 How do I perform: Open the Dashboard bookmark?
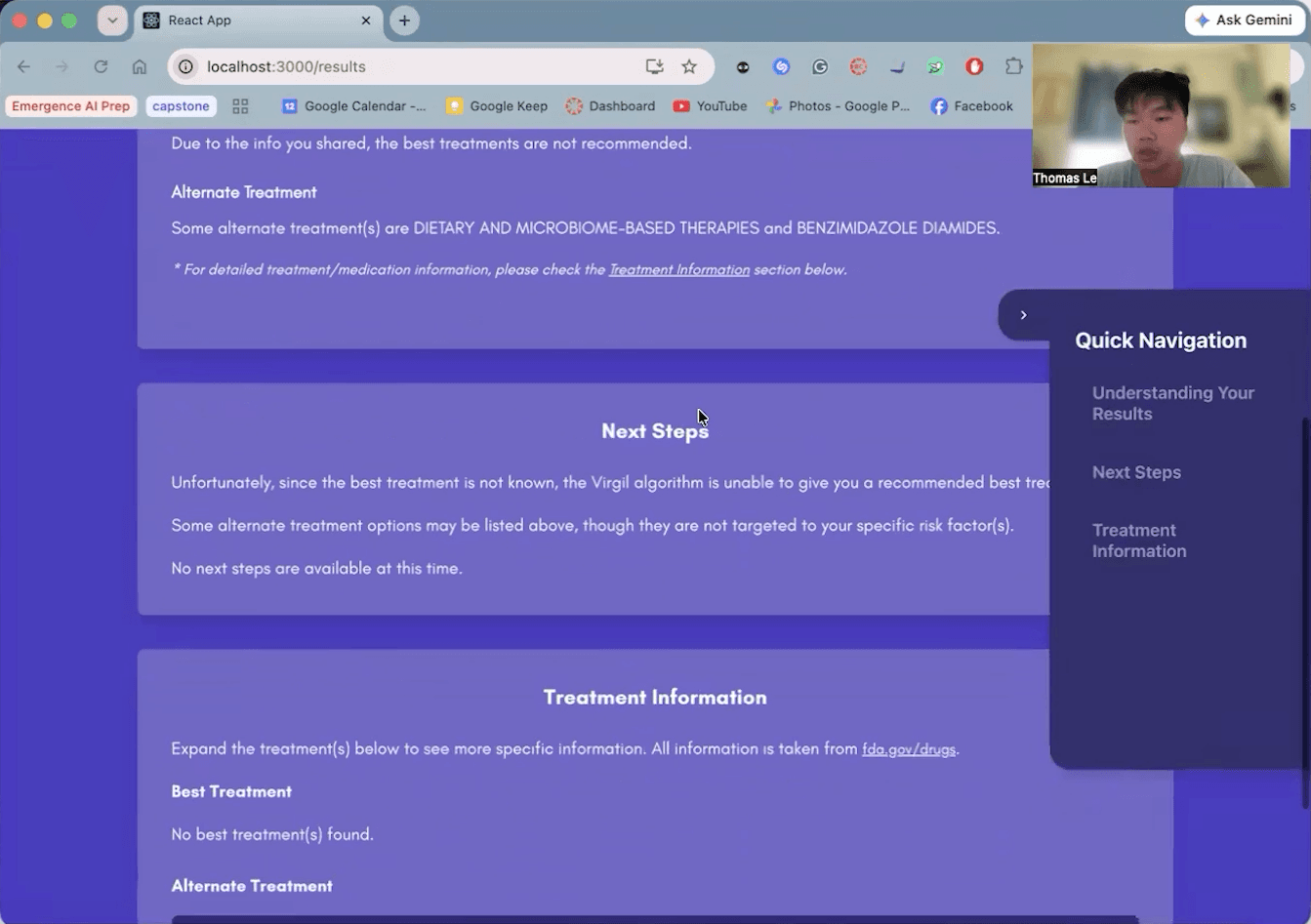[x=610, y=106]
